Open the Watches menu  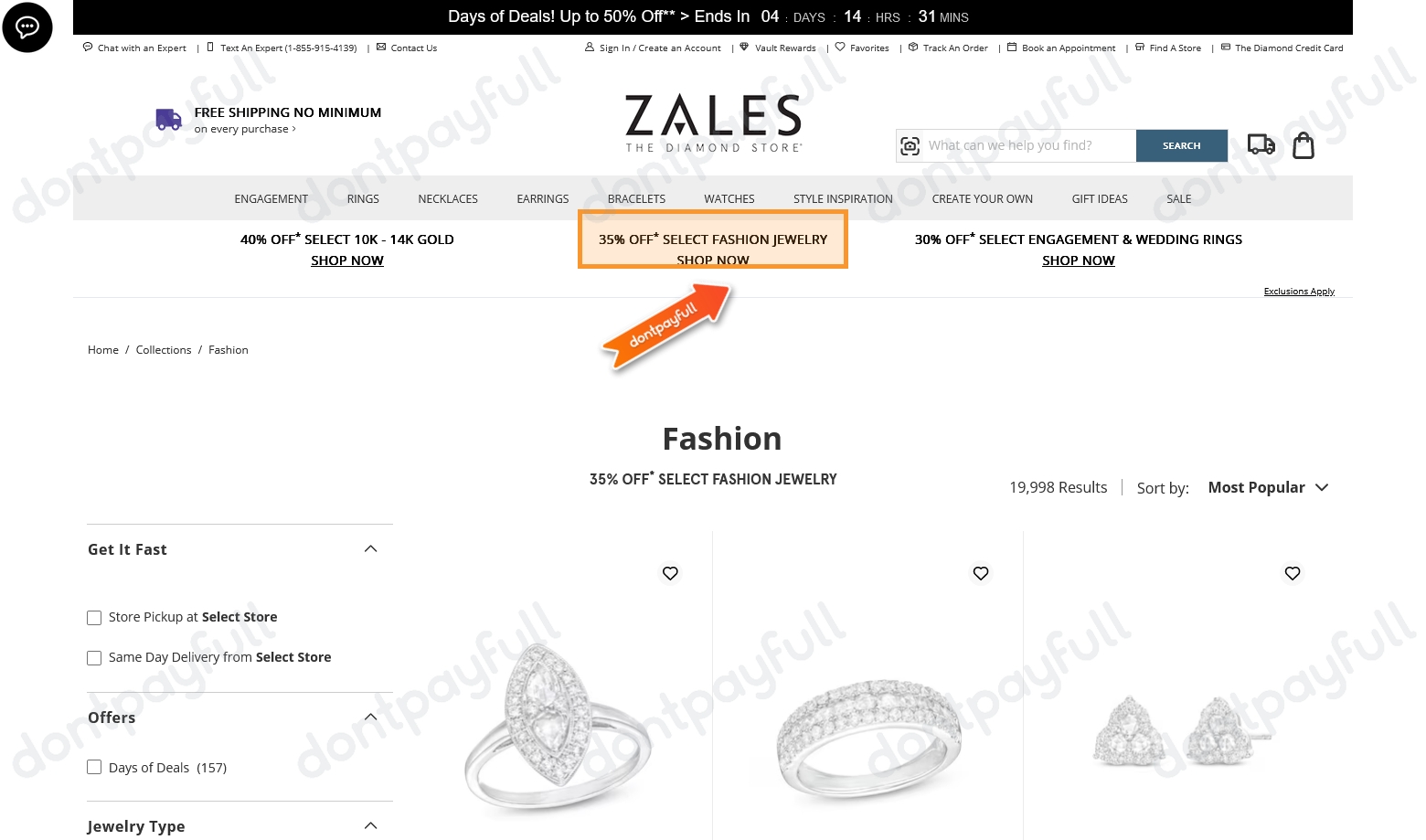click(729, 199)
